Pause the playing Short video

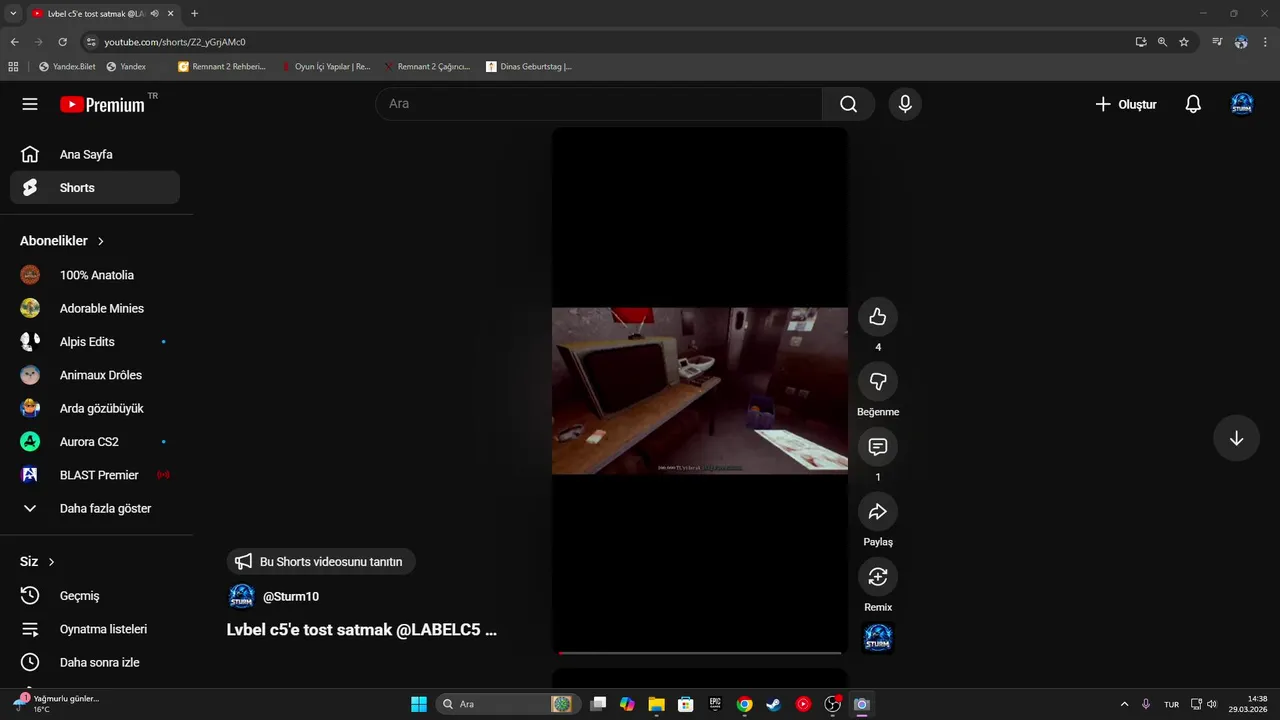point(700,390)
